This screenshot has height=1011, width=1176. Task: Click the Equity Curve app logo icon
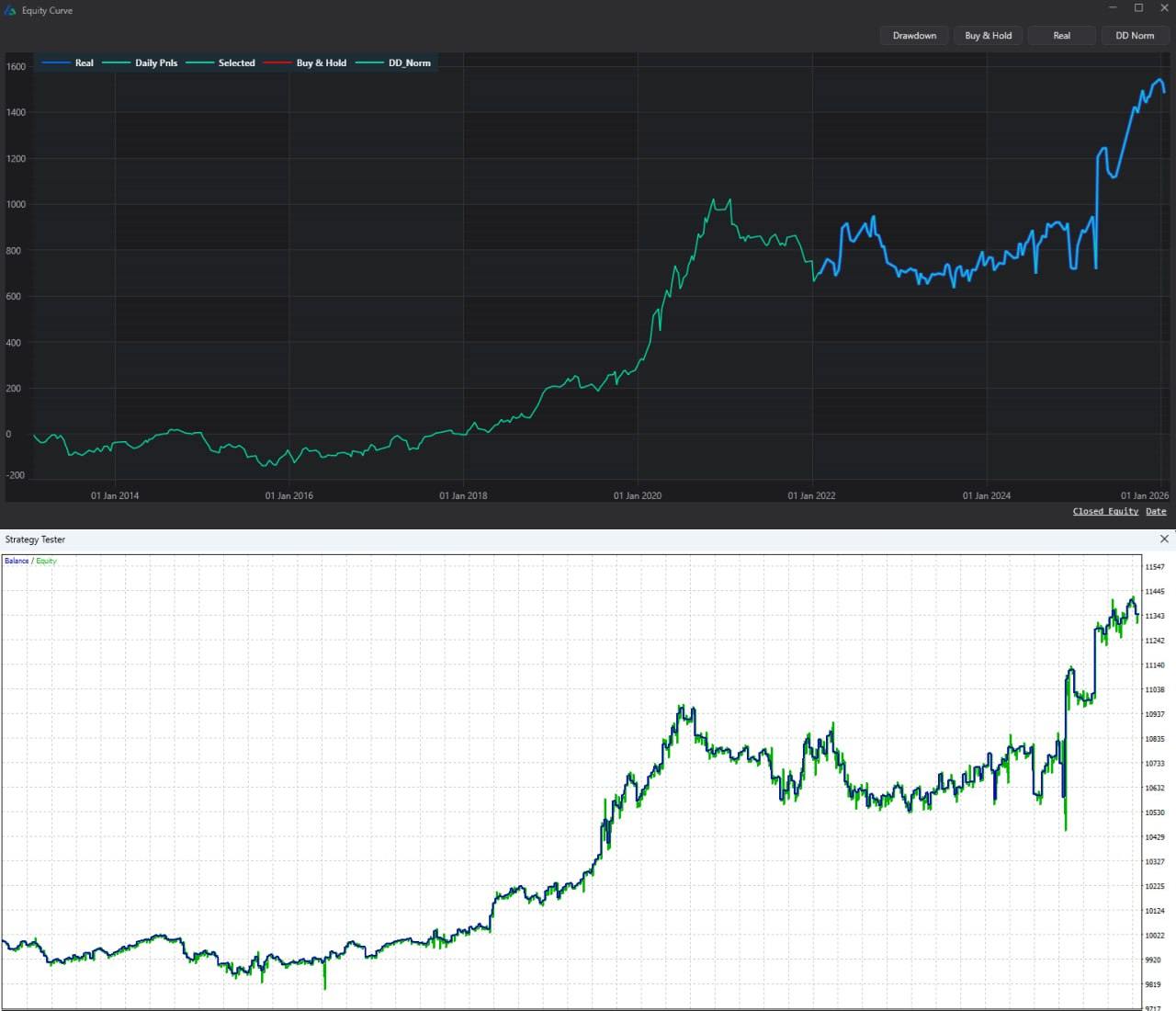click(10, 9)
